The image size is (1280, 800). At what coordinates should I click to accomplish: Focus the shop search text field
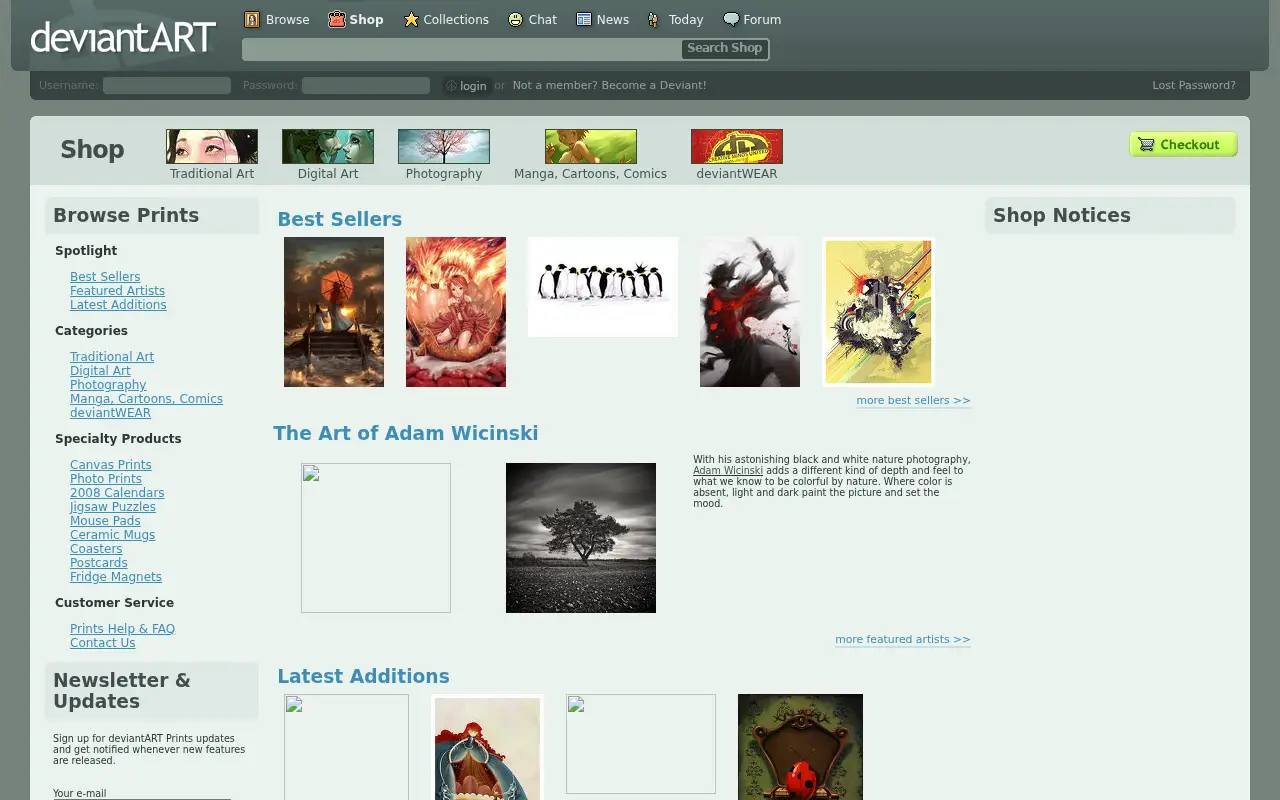pos(462,49)
